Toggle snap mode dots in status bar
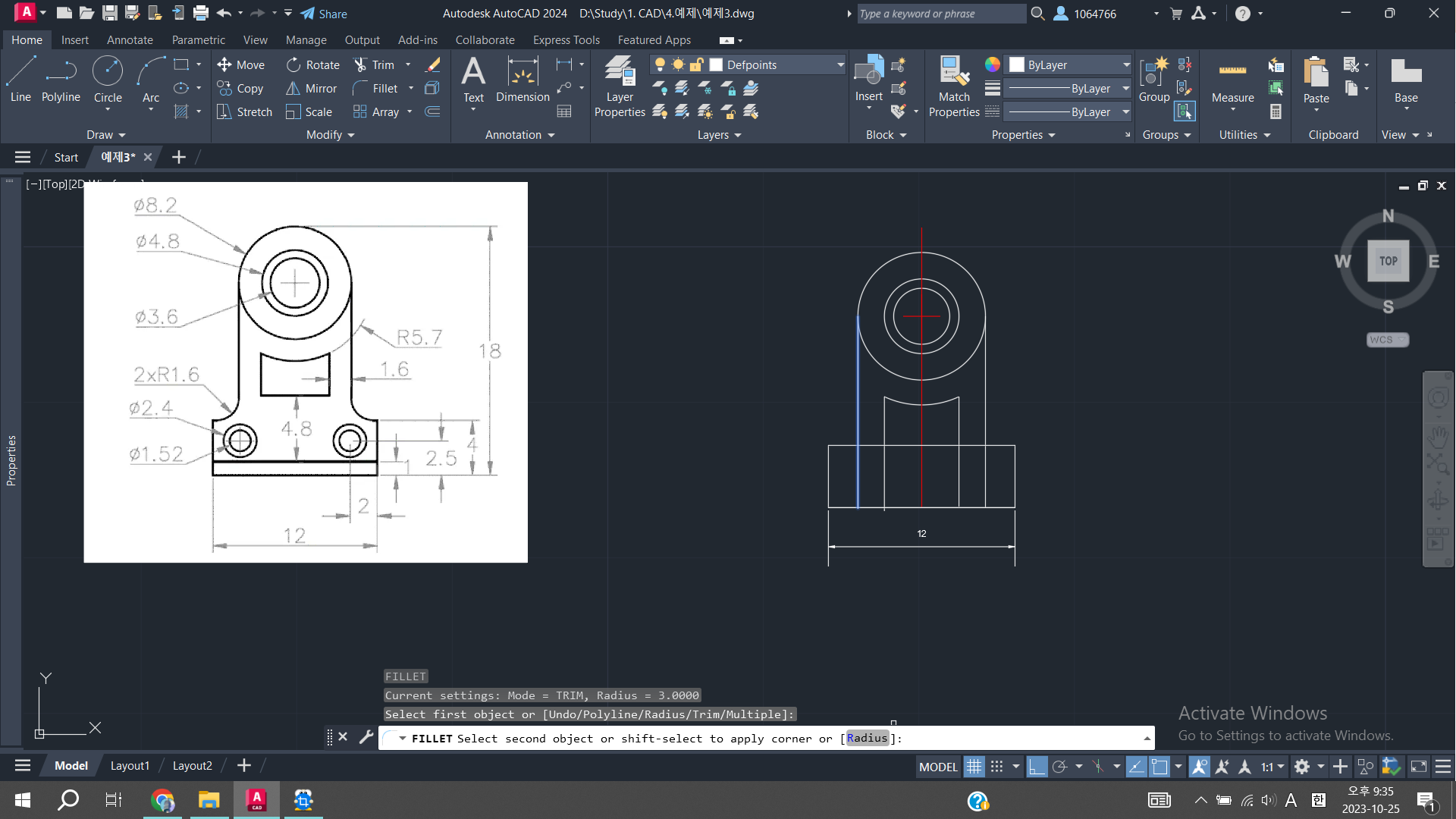 997,767
